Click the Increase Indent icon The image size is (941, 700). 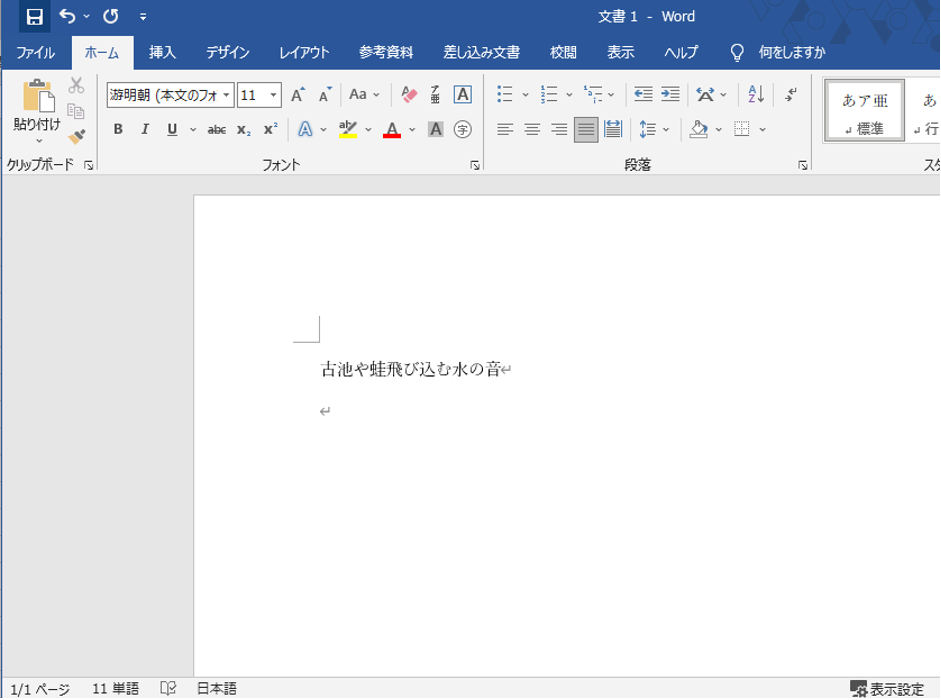pyautogui.click(x=670, y=95)
